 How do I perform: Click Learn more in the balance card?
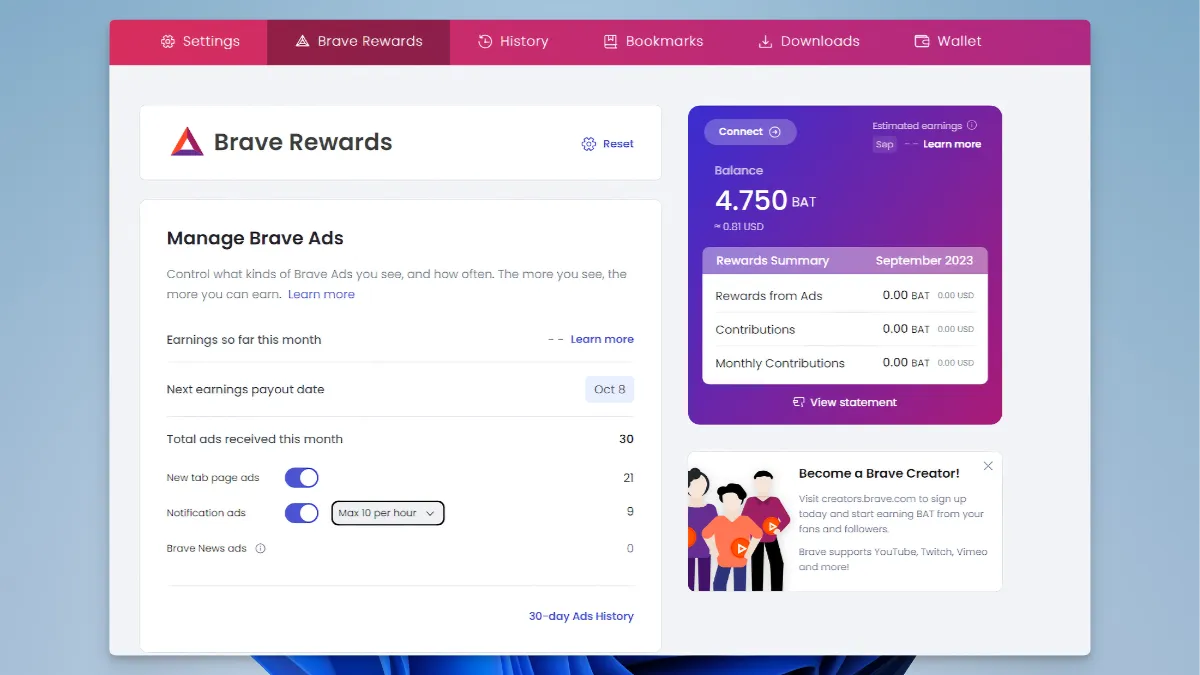pos(952,145)
